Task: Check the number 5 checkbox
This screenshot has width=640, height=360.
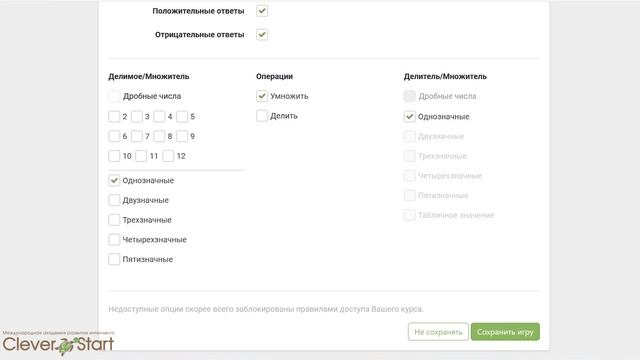Action: (x=182, y=117)
